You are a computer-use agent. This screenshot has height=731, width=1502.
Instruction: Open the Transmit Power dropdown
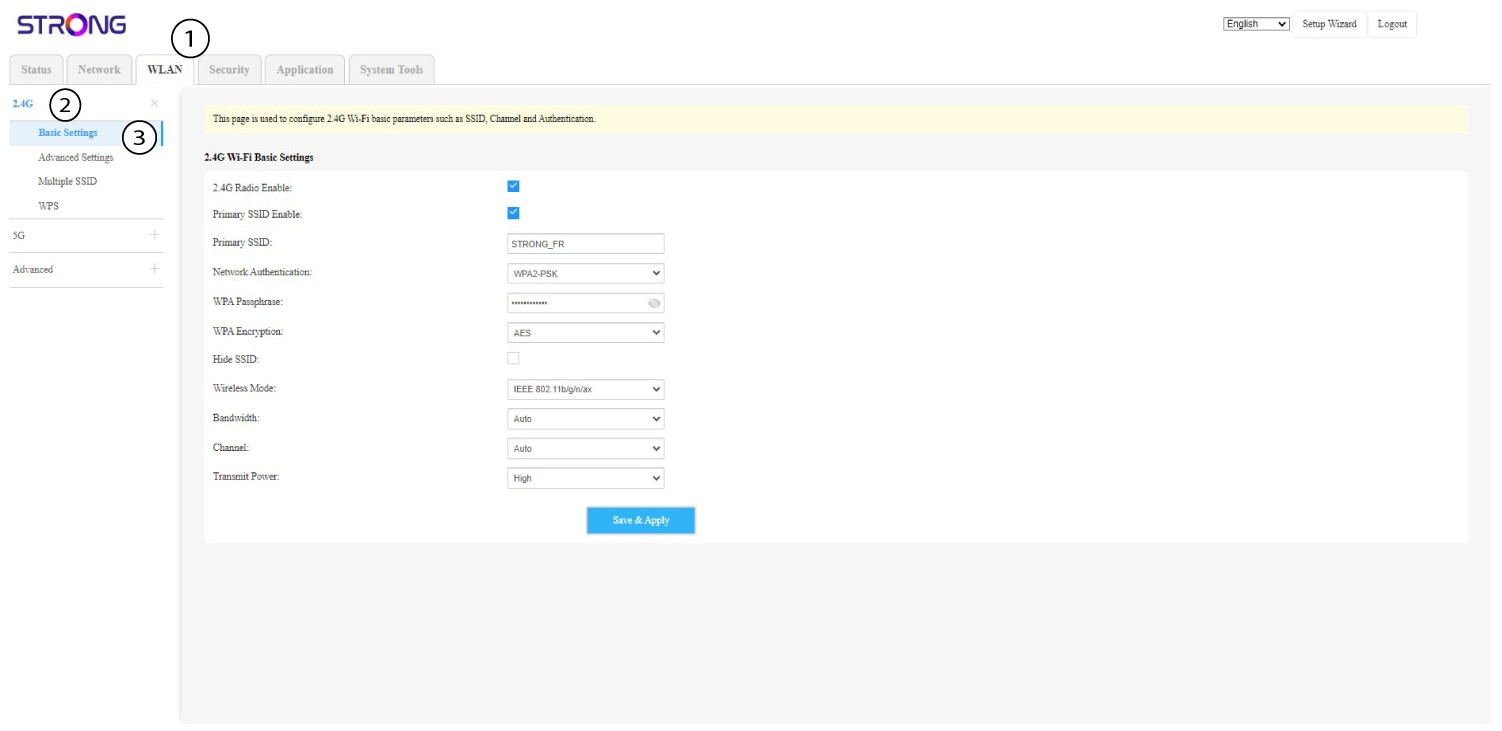click(586, 478)
